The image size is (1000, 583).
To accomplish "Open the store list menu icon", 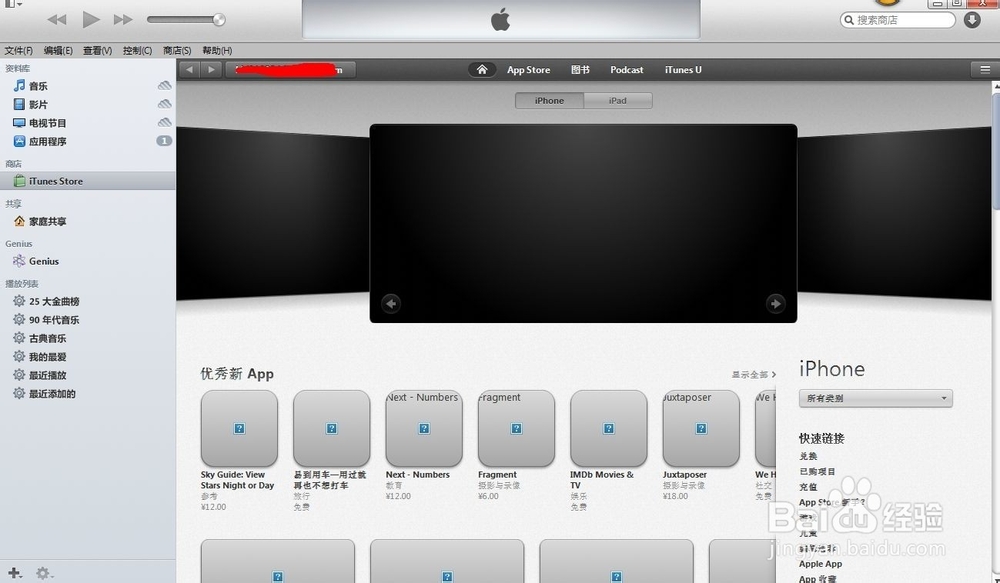I will click(985, 70).
